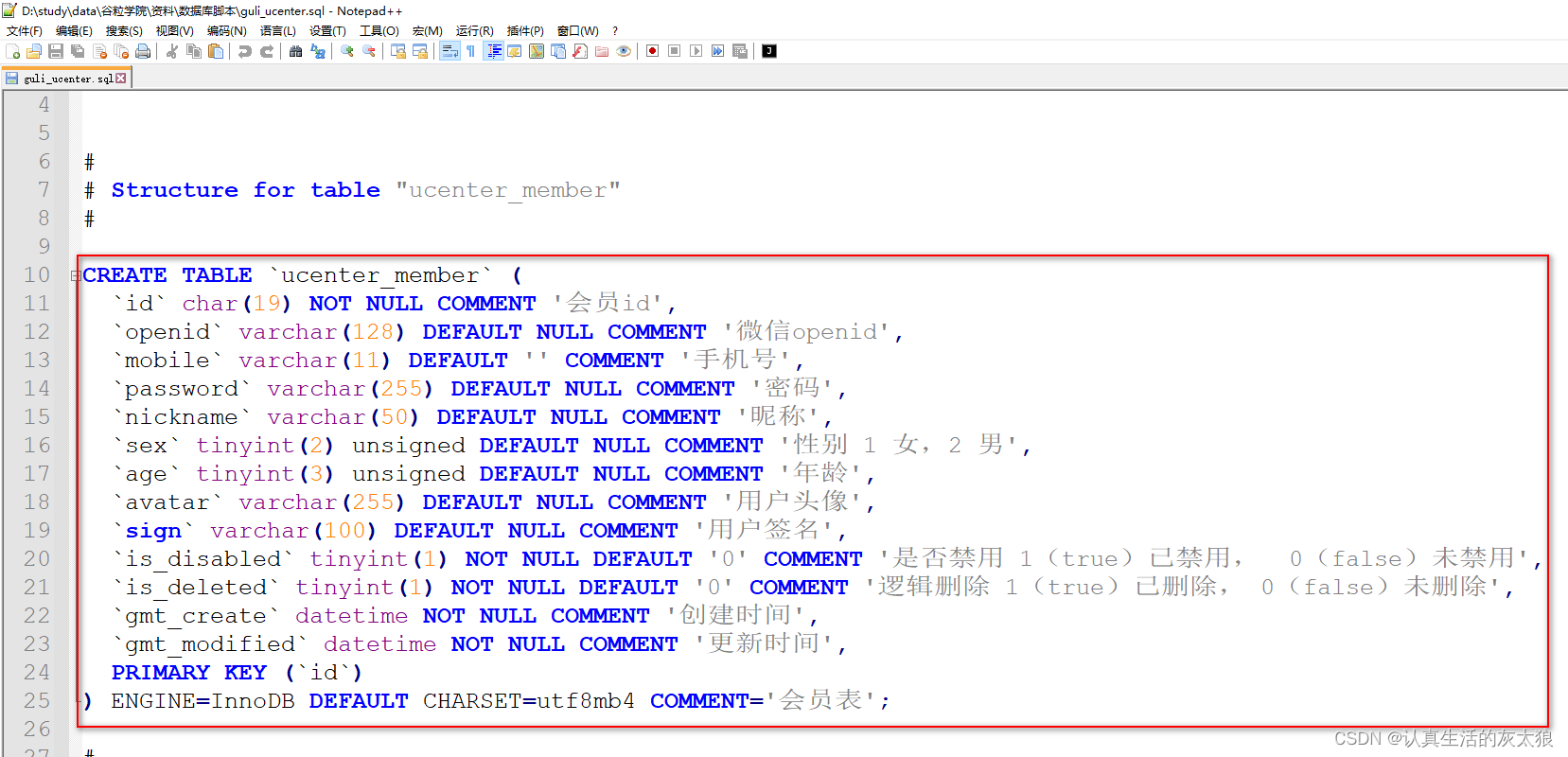
Task: Open the 搜索(S) menu
Action: (124, 31)
